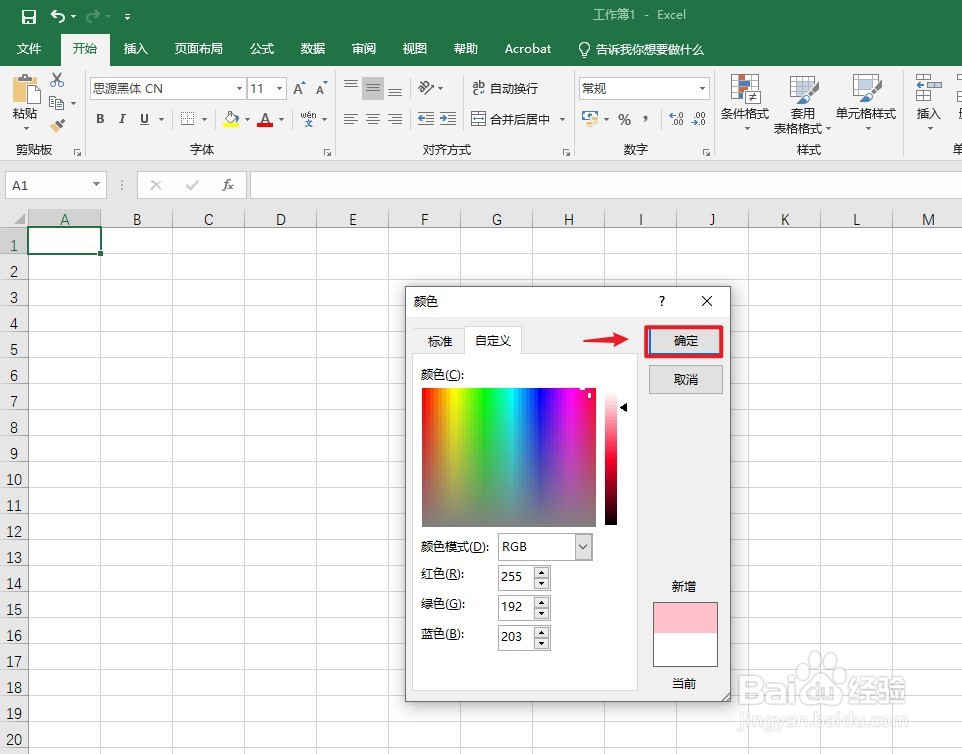Click the Align Right icon
962x754 pixels.
click(395, 119)
